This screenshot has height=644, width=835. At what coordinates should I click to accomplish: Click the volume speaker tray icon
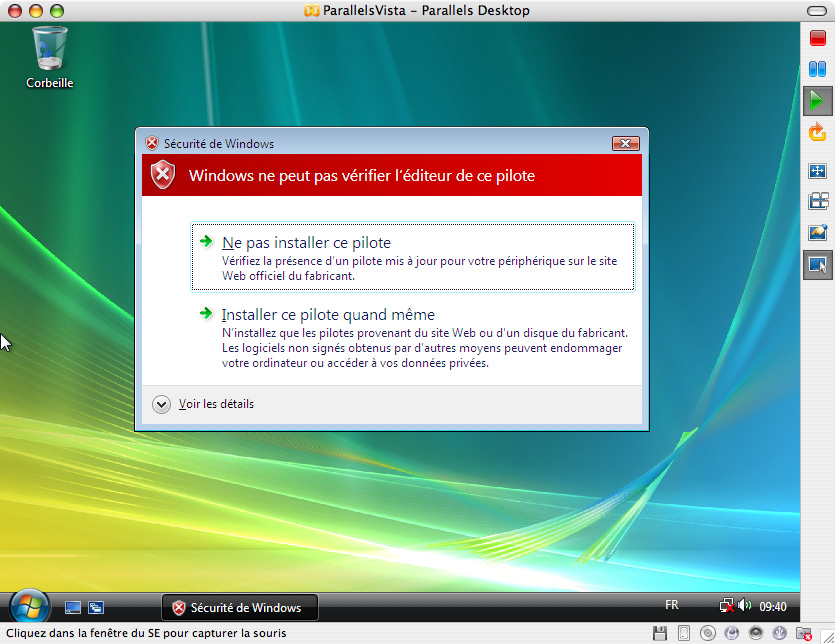[x=744, y=605]
